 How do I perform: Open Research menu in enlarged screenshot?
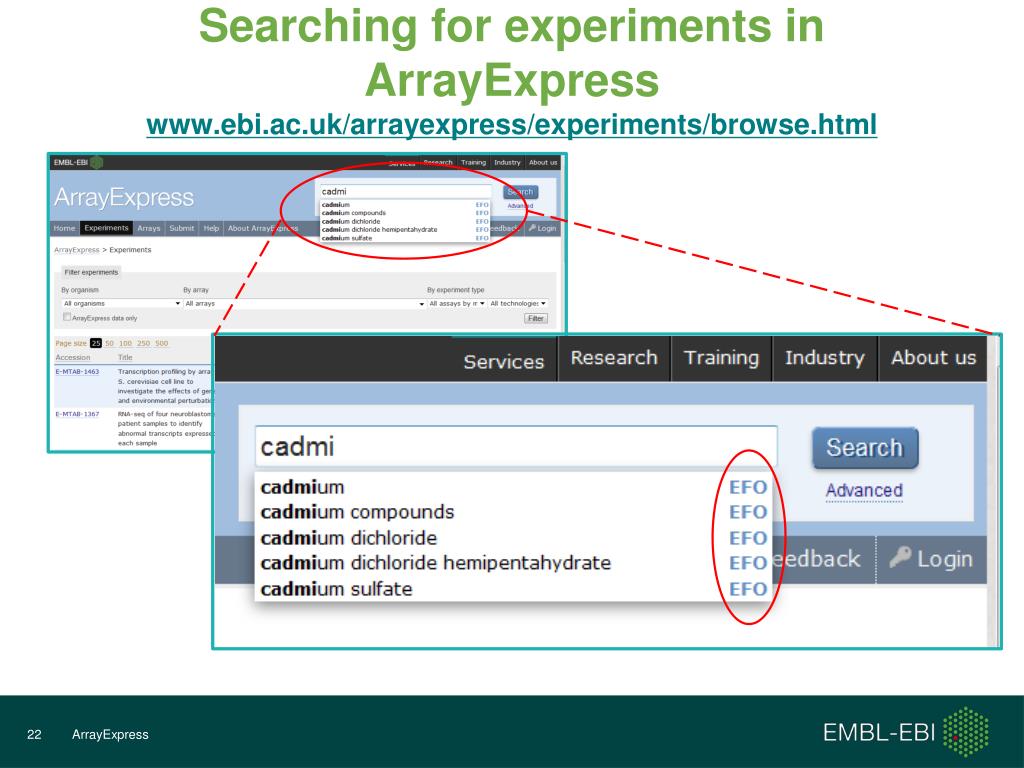click(x=614, y=357)
